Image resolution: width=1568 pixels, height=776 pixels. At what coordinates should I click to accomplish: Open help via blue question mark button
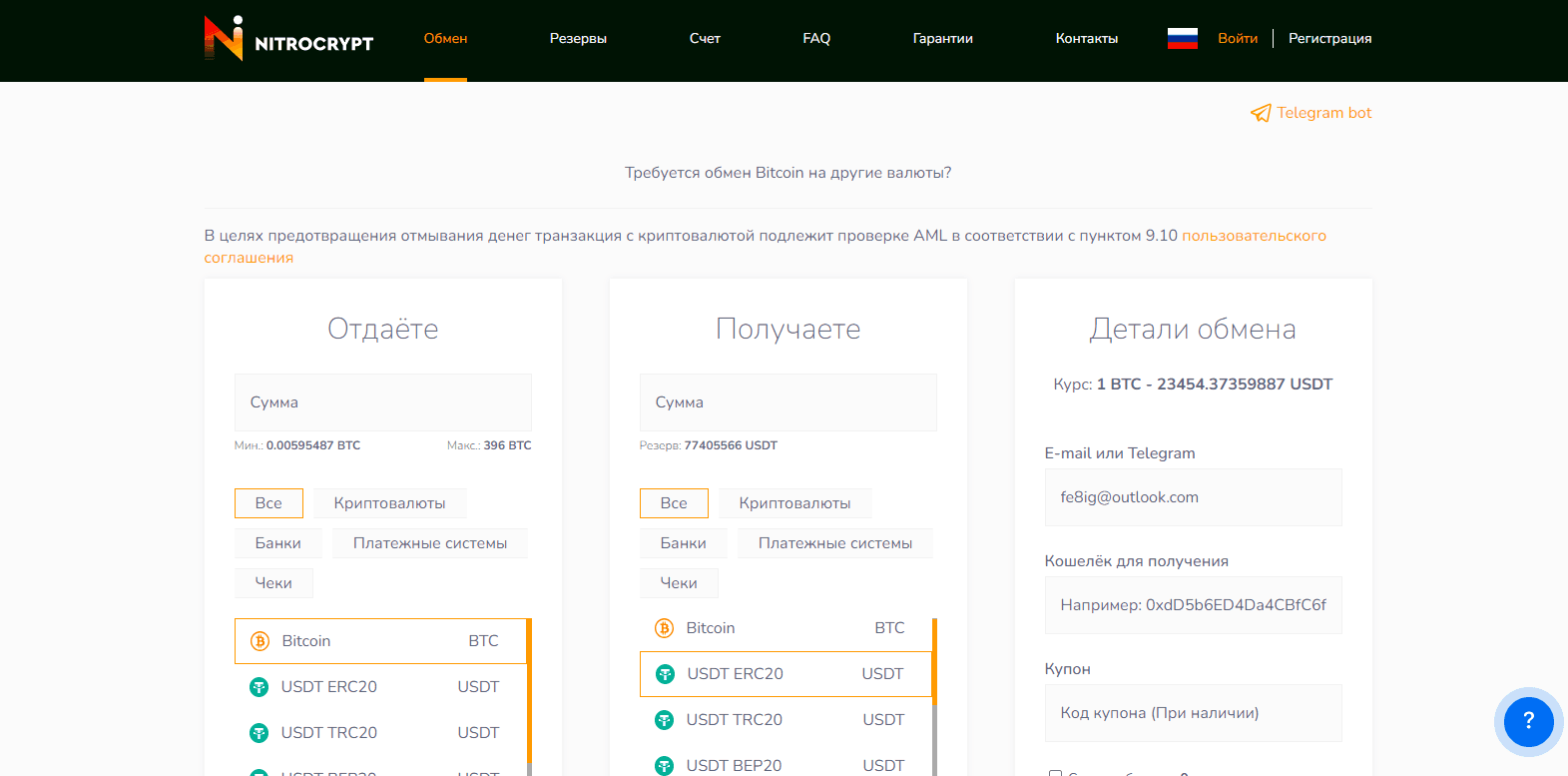click(1527, 721)
